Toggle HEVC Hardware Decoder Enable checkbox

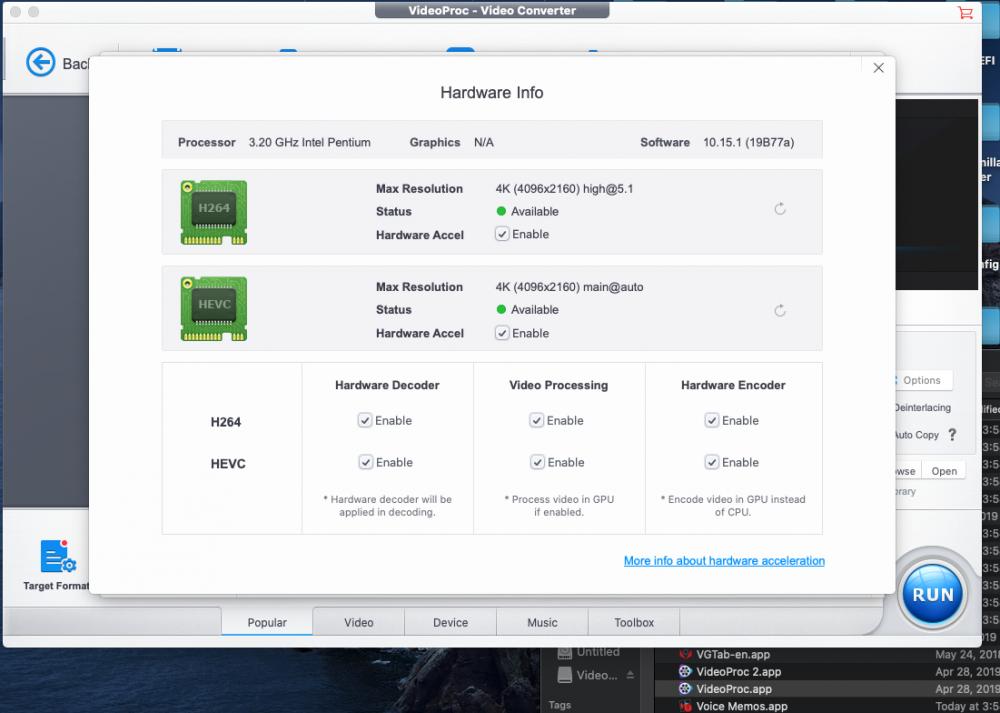click(365, 462)
